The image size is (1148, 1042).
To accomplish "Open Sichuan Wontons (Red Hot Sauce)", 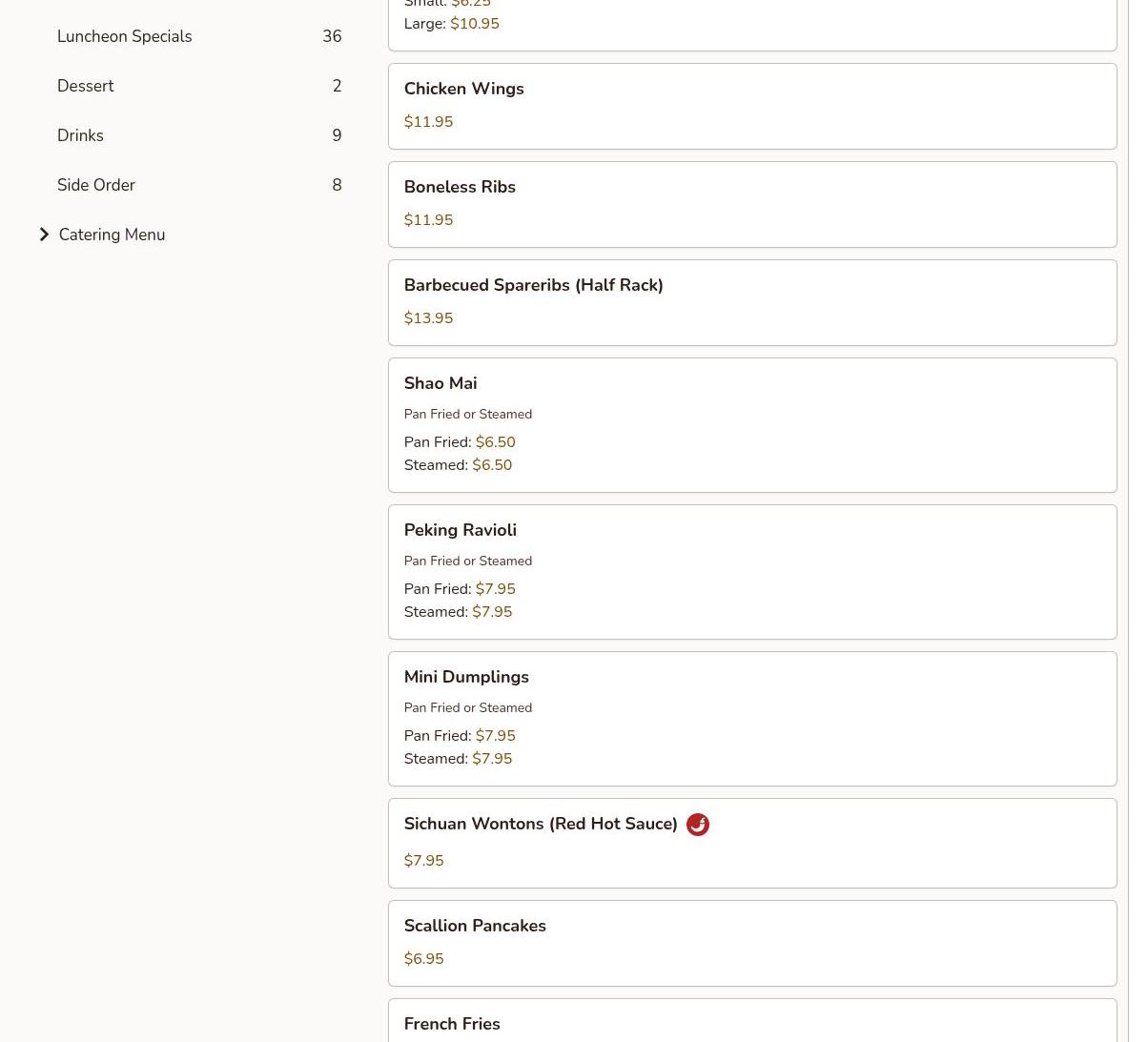I will click(540, 824).
